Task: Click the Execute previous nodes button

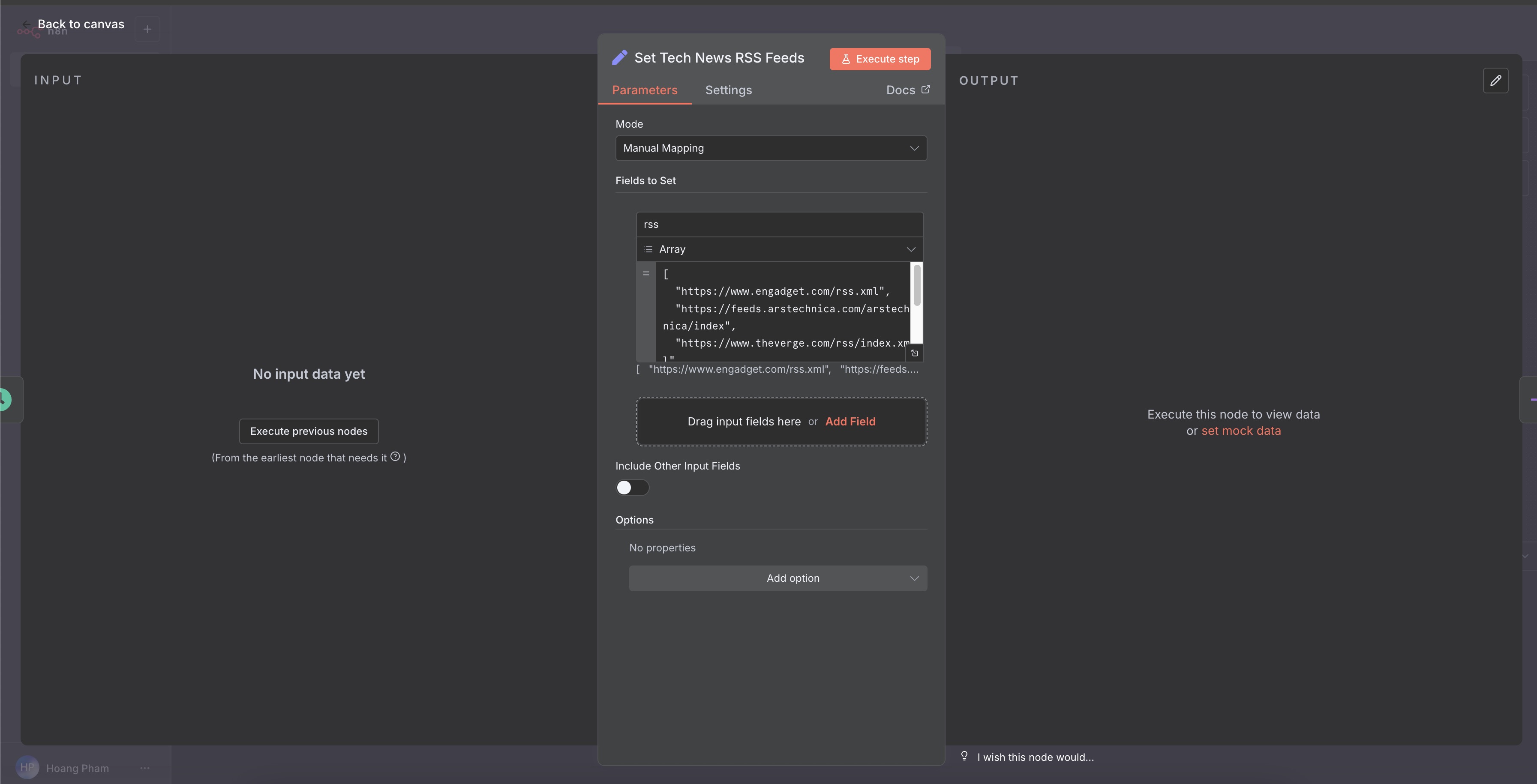Action: [309, 431]
